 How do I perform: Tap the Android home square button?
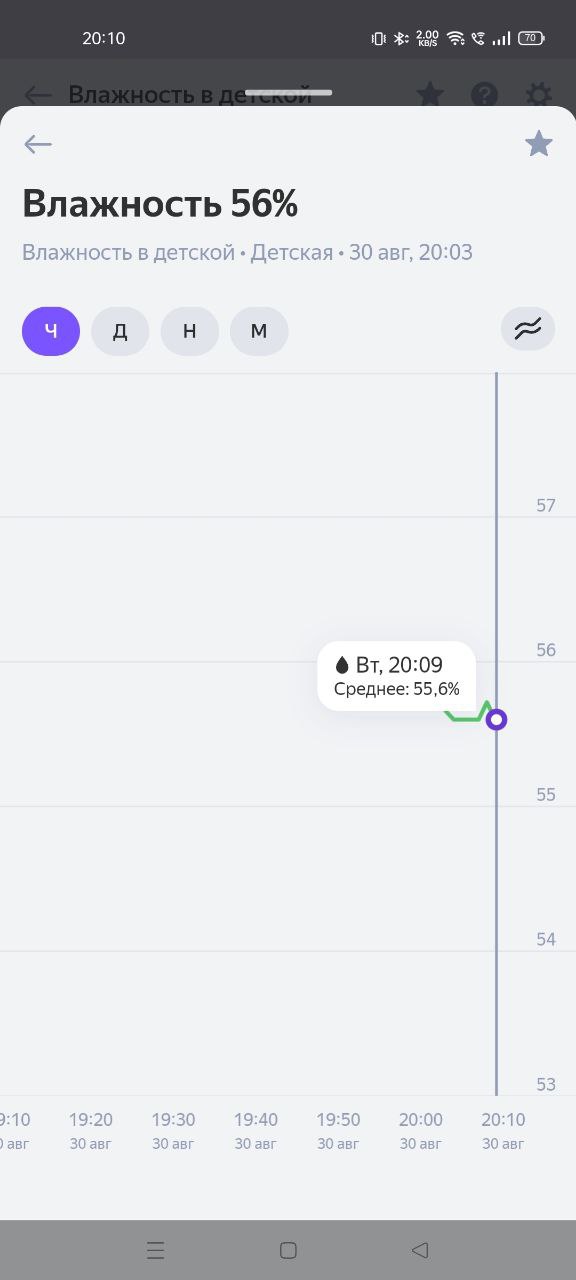(288, 1250)
